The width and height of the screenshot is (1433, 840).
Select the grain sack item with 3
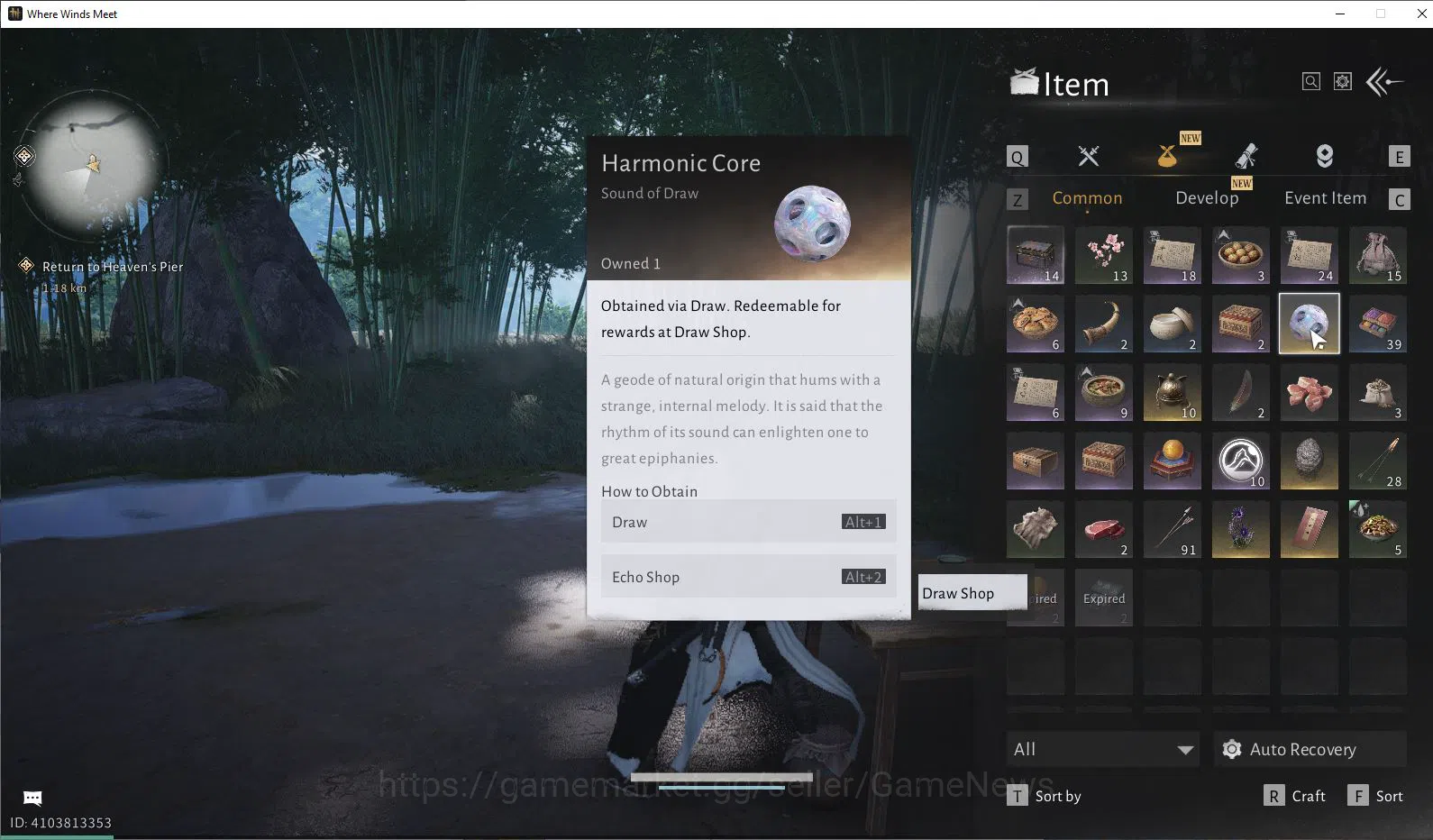tap(1378, 392)
